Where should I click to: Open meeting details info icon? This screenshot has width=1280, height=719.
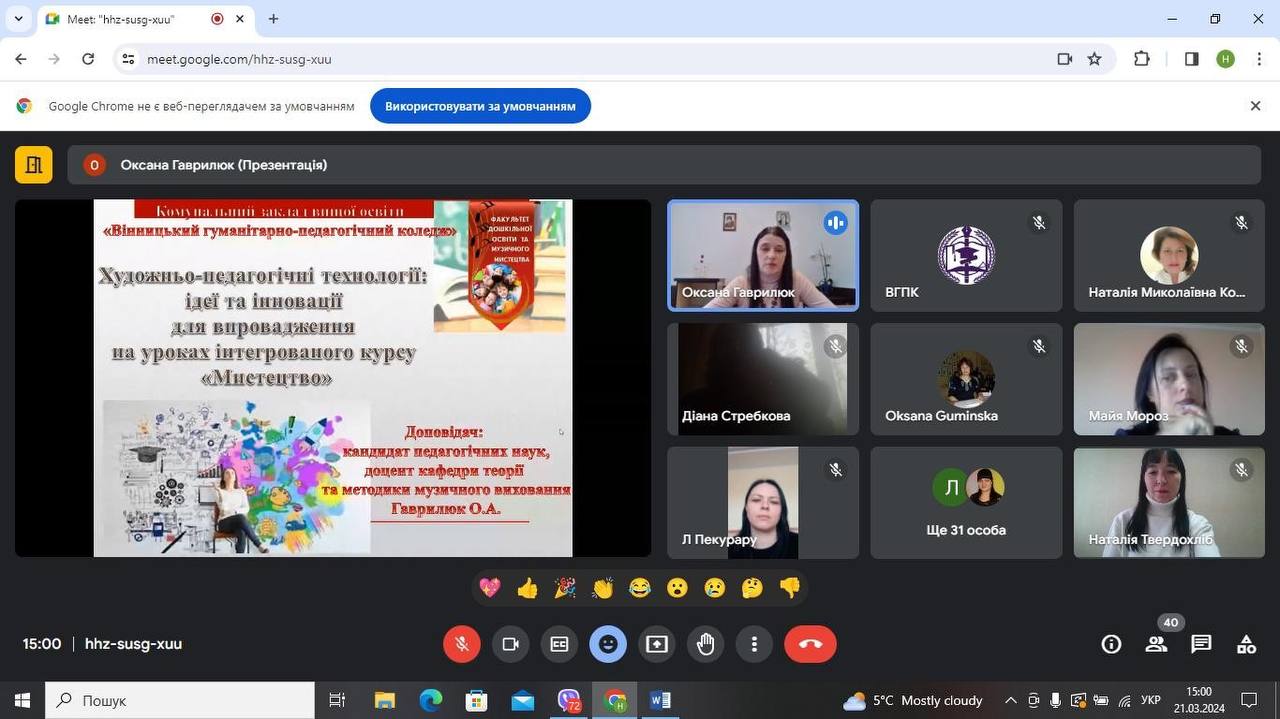(1111, 644)
